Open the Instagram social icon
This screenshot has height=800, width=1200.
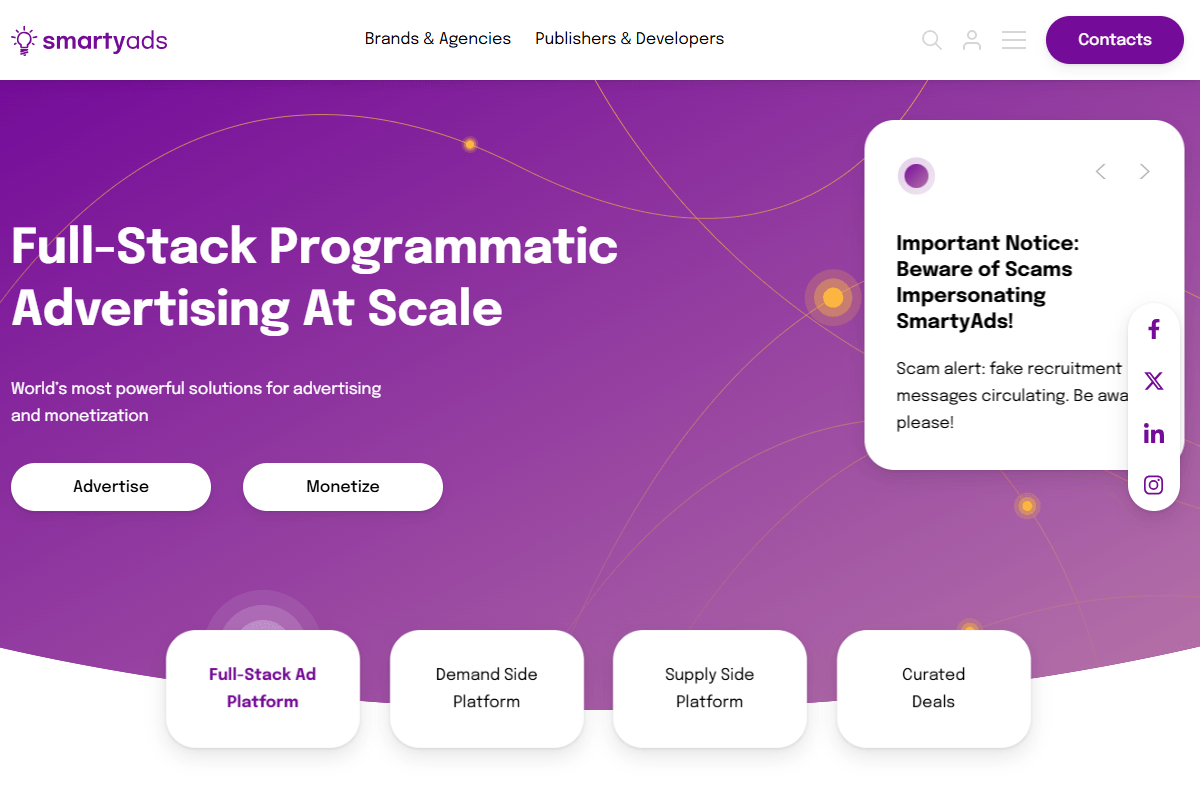click(x=1154, y=485)
